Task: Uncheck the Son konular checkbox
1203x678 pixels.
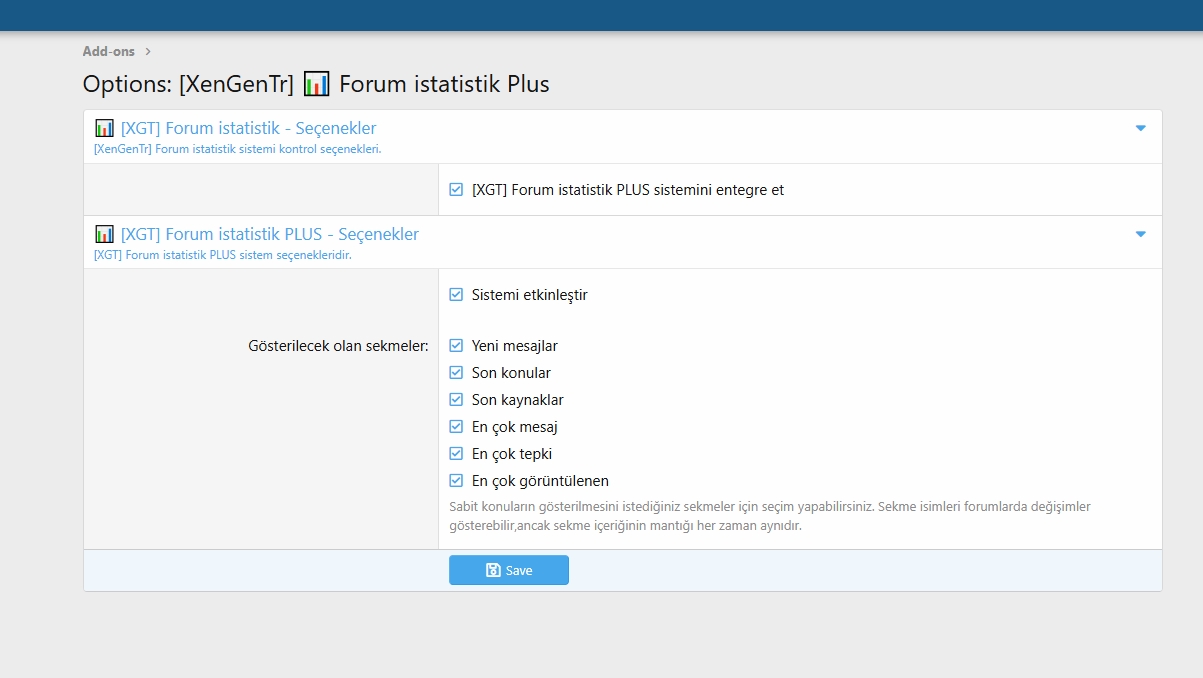Action: (456, 373)
